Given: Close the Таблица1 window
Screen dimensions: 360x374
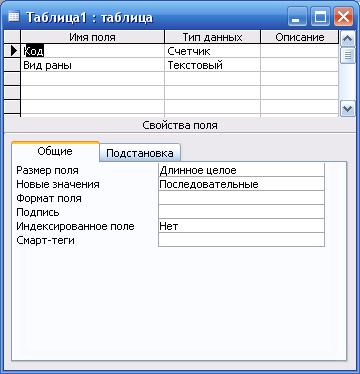Looking at the screenshot, I should [343, 17].
